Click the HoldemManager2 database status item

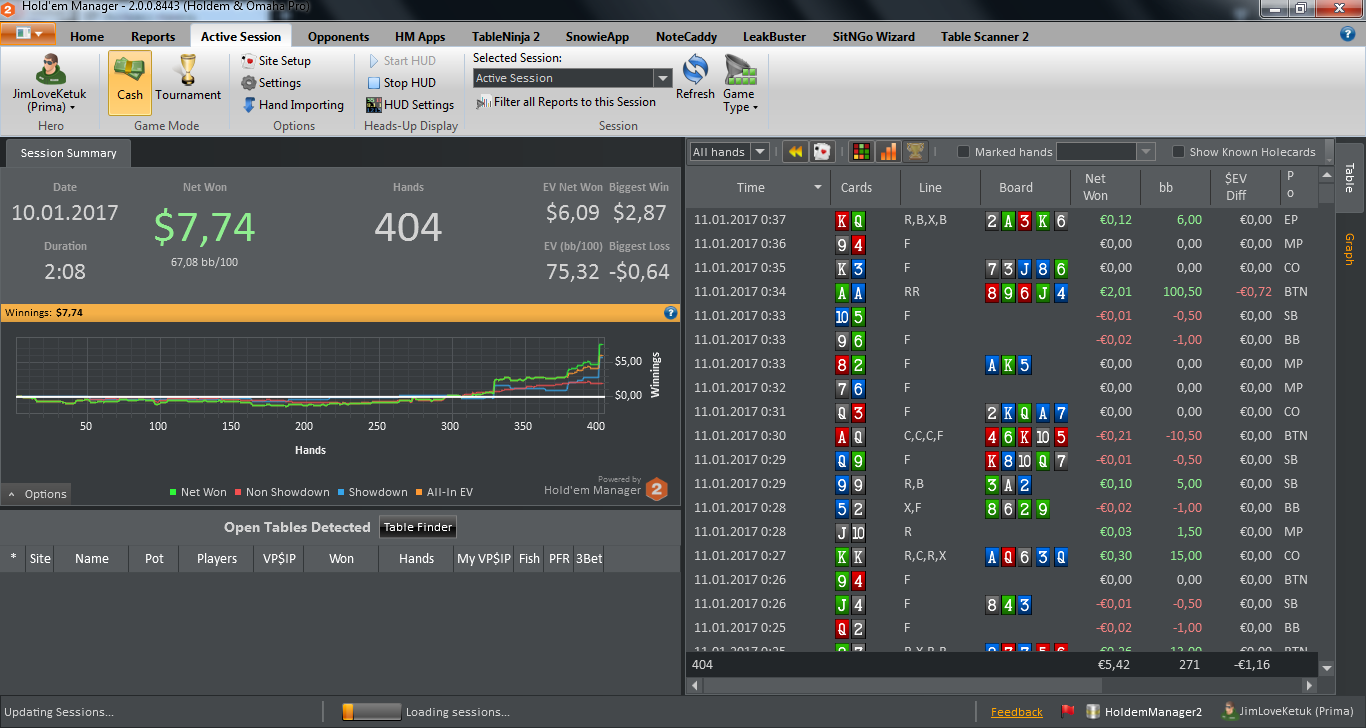[x=1144, y=712]
